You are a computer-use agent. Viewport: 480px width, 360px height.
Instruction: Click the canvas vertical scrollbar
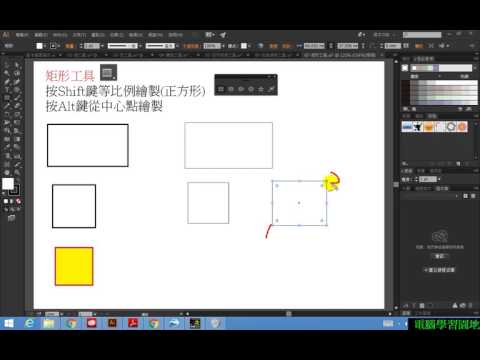(396, 184)
